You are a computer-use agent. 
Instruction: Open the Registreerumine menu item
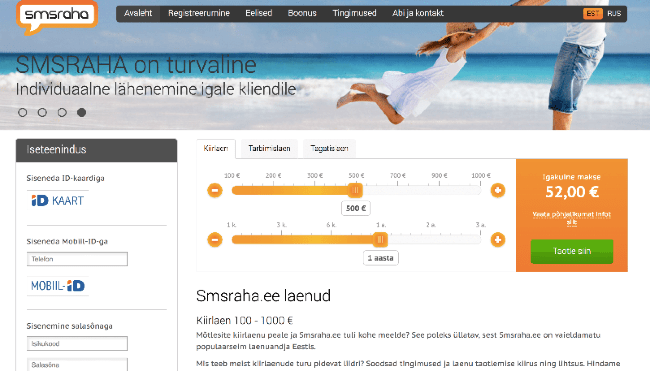point(199,13)
